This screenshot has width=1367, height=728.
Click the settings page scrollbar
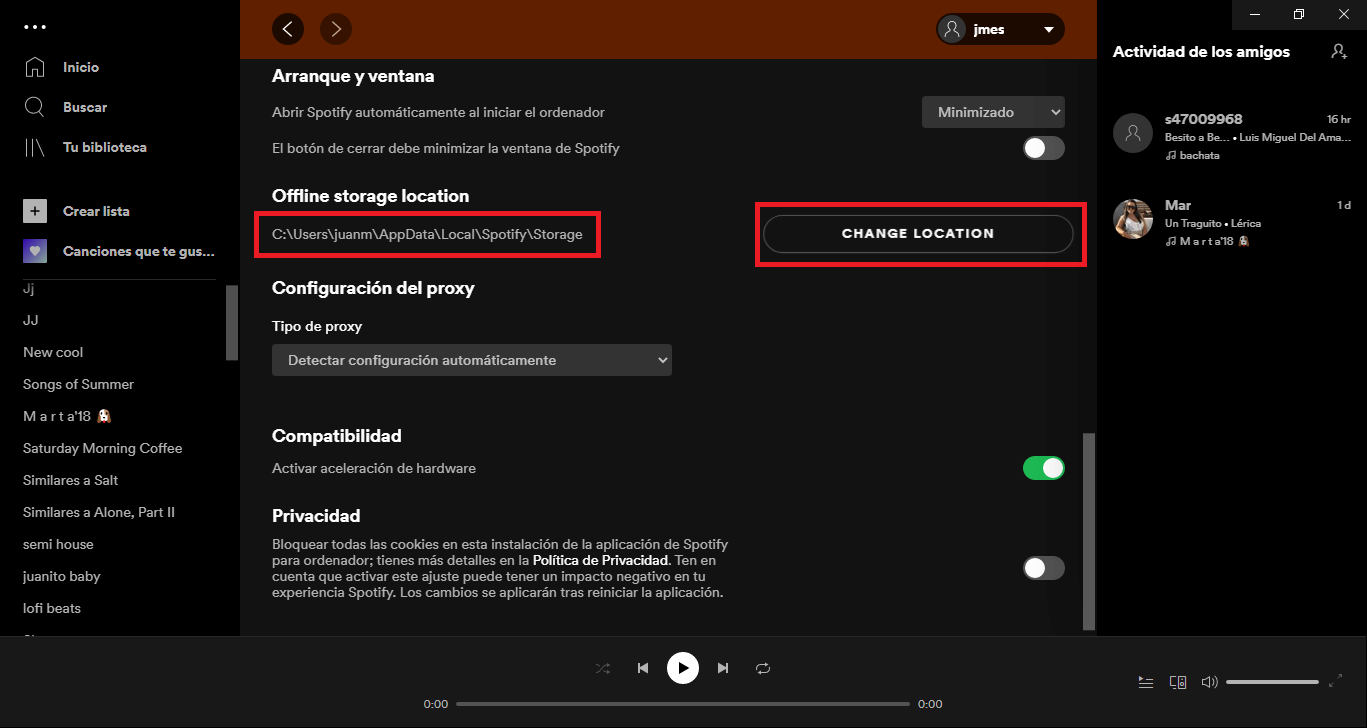1089,530
